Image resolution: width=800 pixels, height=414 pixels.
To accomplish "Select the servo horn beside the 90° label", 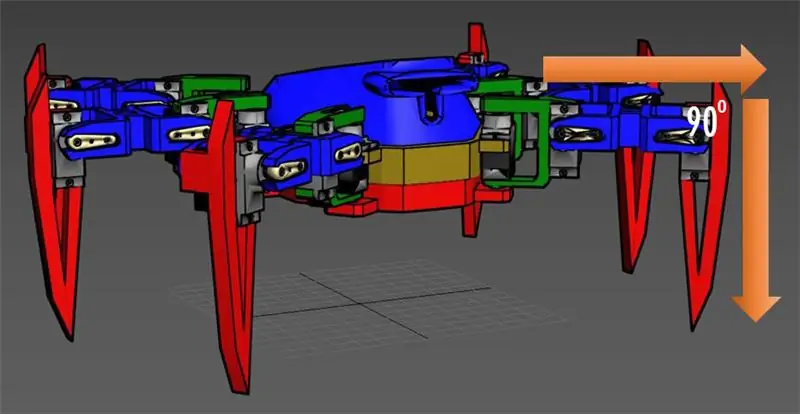I will [x=674, y=135].
